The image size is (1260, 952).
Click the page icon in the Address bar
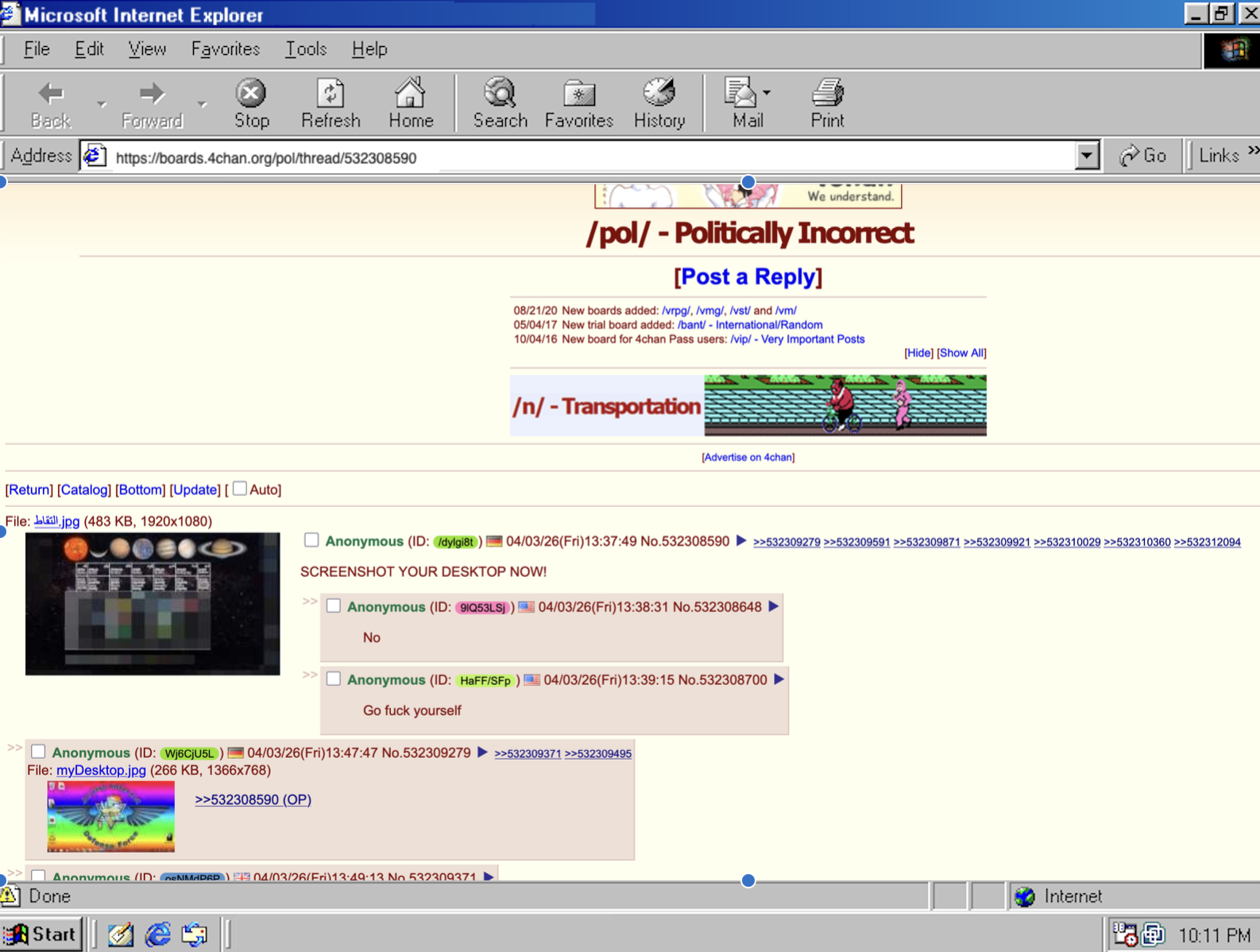(95, 156)
